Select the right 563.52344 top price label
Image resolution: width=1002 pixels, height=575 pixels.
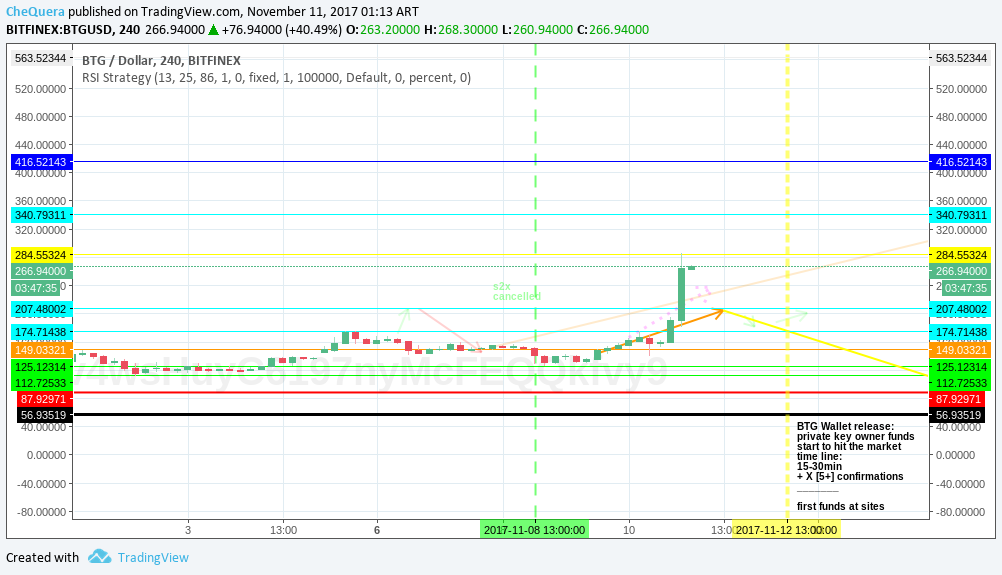pos(961,58)
